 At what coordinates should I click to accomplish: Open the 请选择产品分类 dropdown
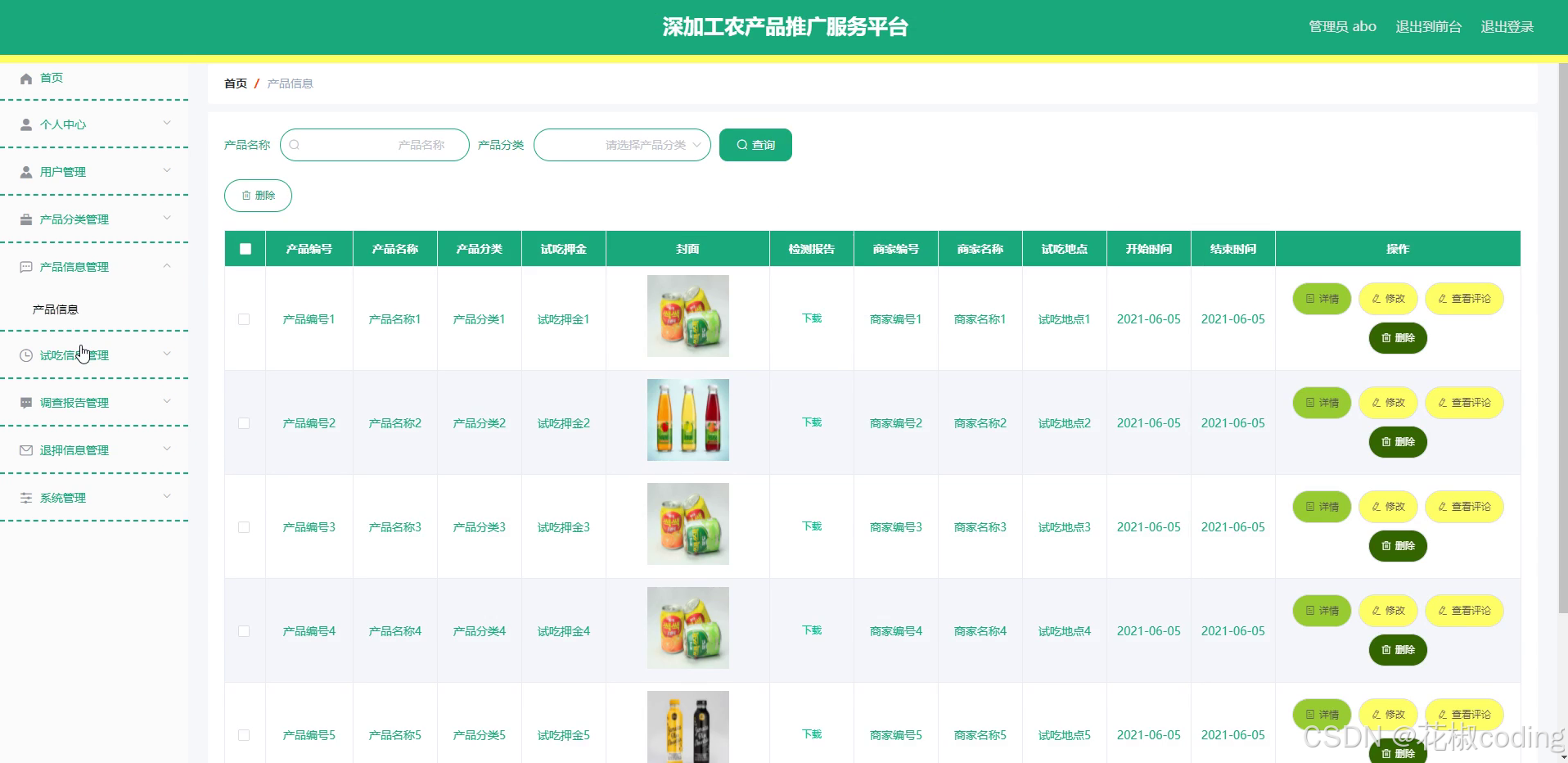622,145
